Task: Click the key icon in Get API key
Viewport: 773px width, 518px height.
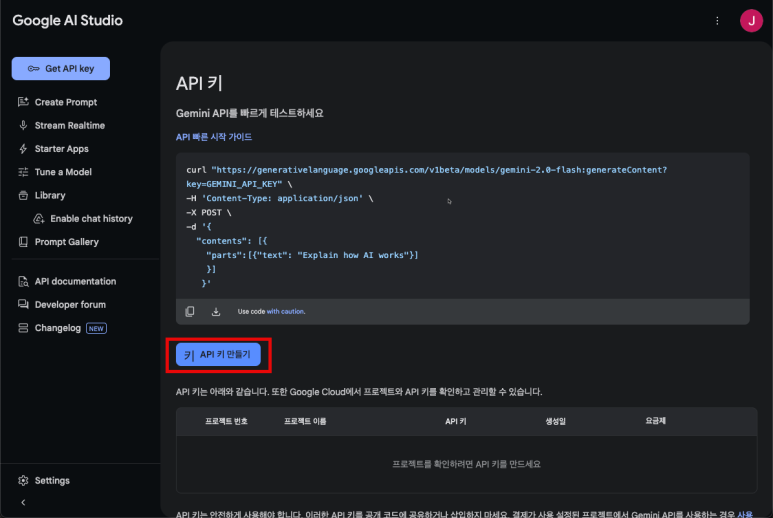Action: (34, 69)
